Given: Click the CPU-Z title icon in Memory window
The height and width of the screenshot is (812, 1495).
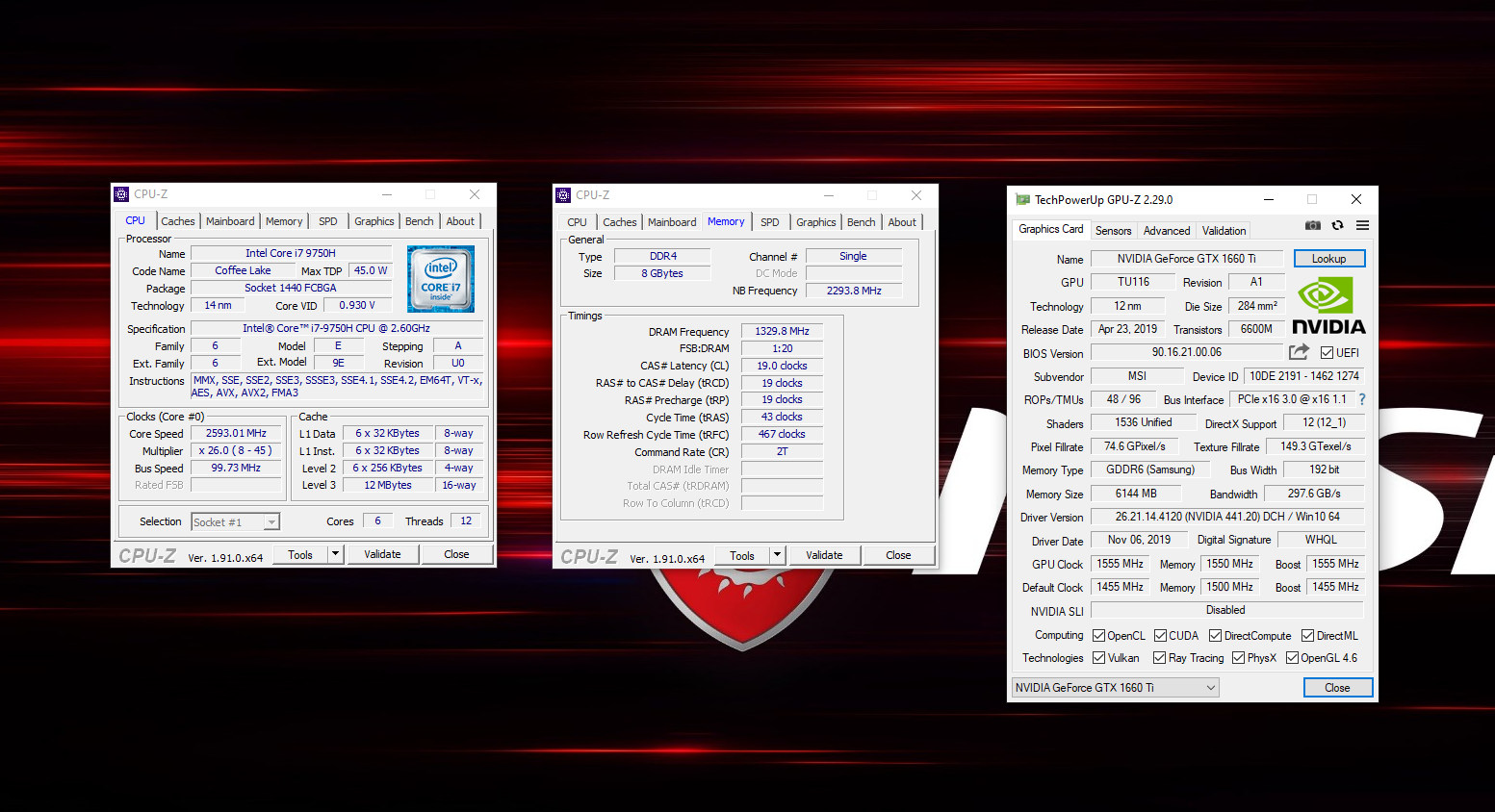Looking at the screenshot, I should (x=563, y=195).
